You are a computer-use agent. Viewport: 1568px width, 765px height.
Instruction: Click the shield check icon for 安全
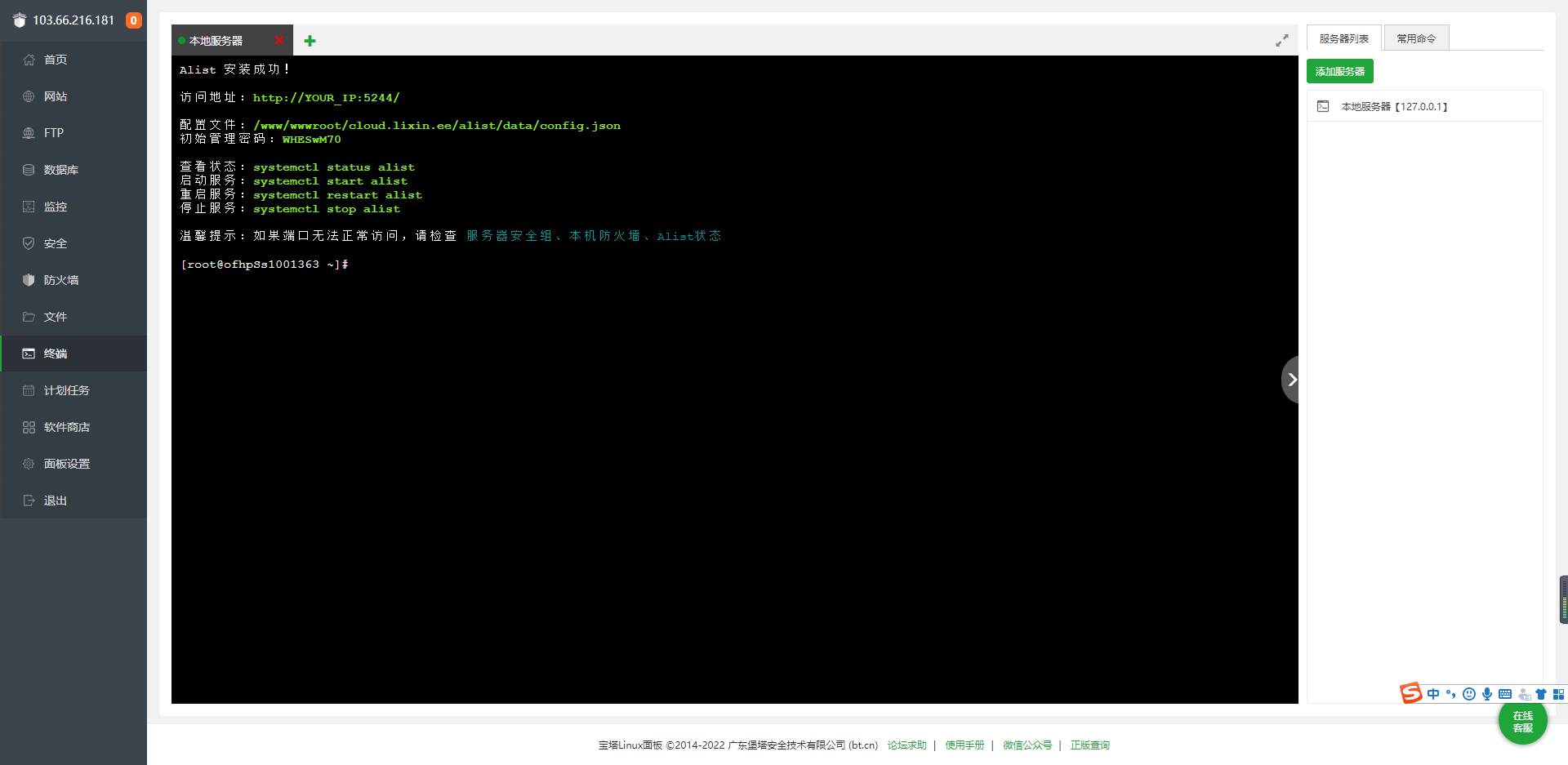(29, 243)
